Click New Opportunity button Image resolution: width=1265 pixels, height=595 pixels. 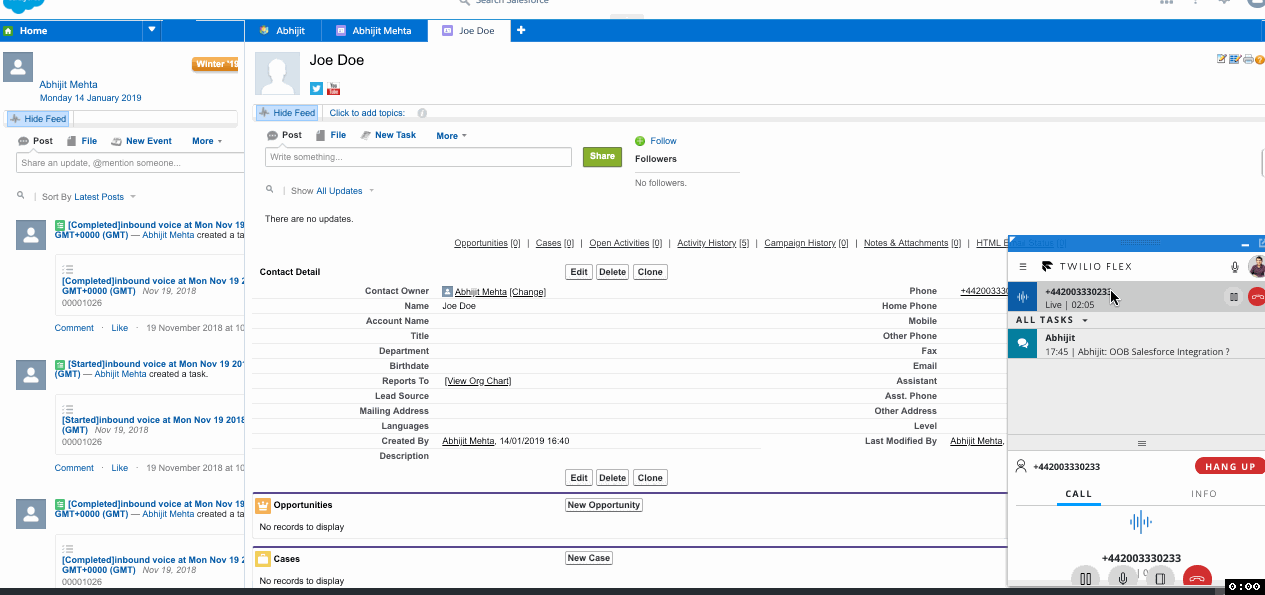(x=603, y=505)
